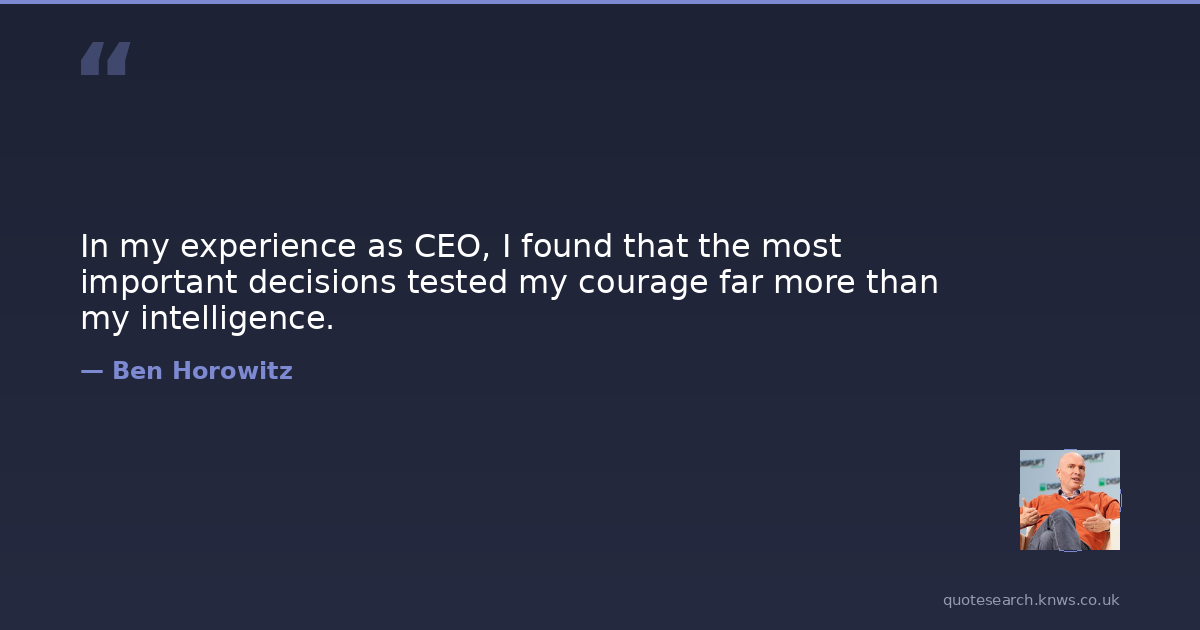
Task: Click the left half of the quotation mark icon
Action: (x=93, y=58)
